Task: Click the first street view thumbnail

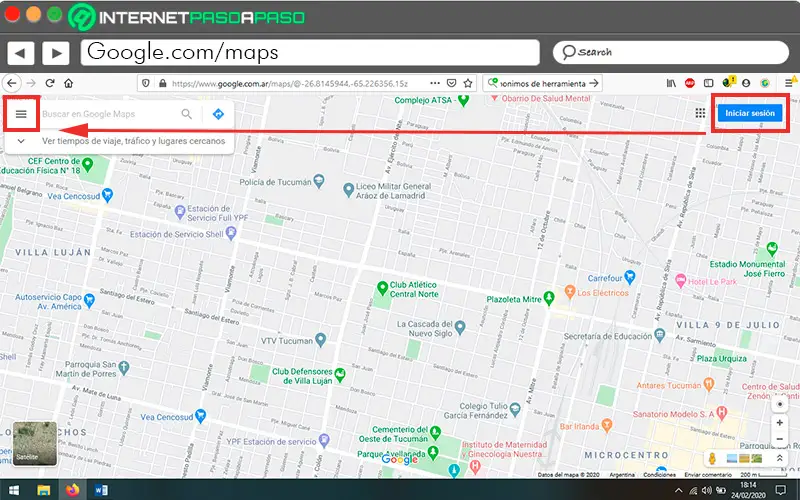Action: pyautogui.click(x=732, y=459)
